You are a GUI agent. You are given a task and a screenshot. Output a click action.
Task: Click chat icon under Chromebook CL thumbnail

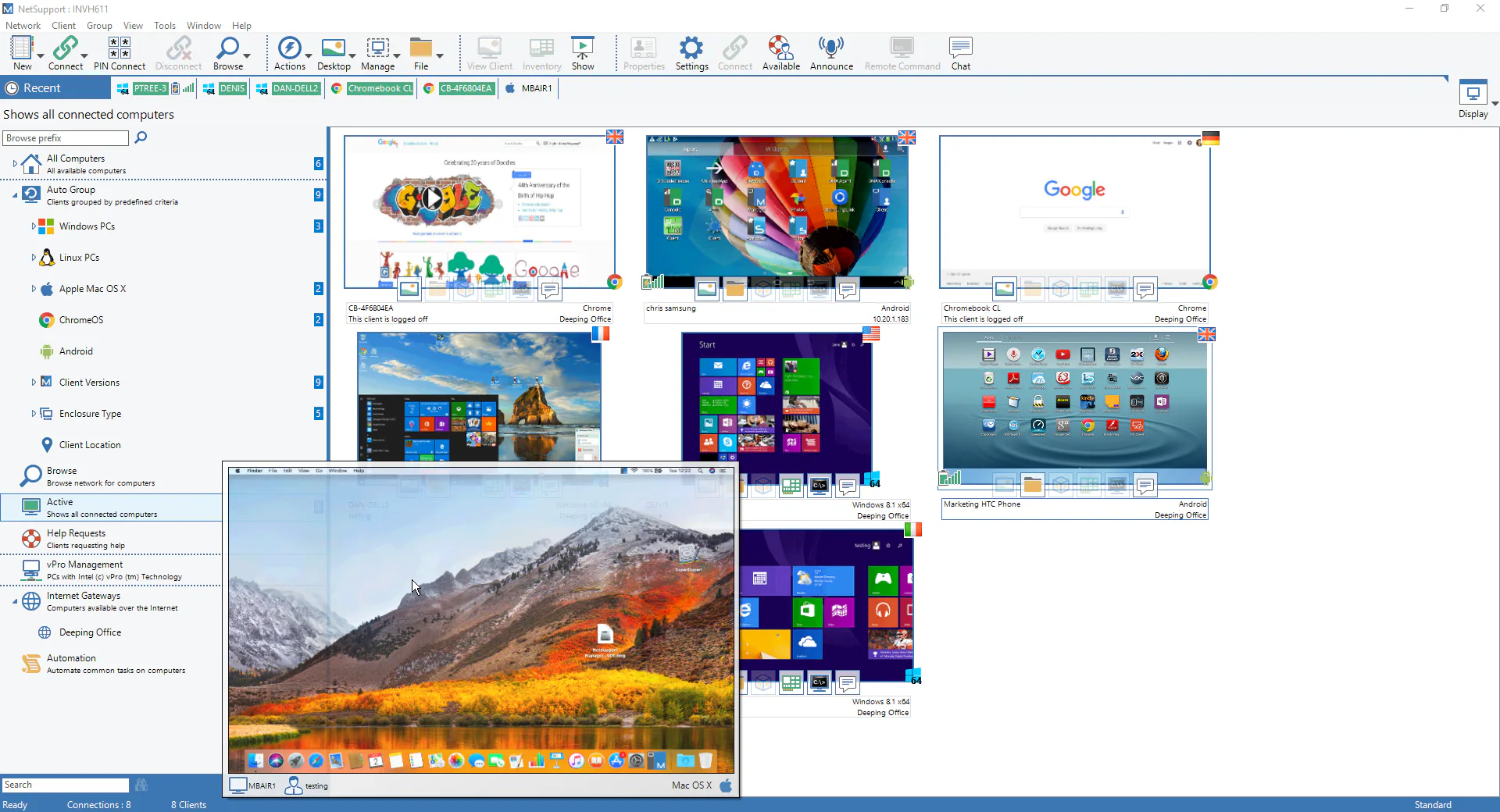pyautogui.click(x=1145, y=290)
